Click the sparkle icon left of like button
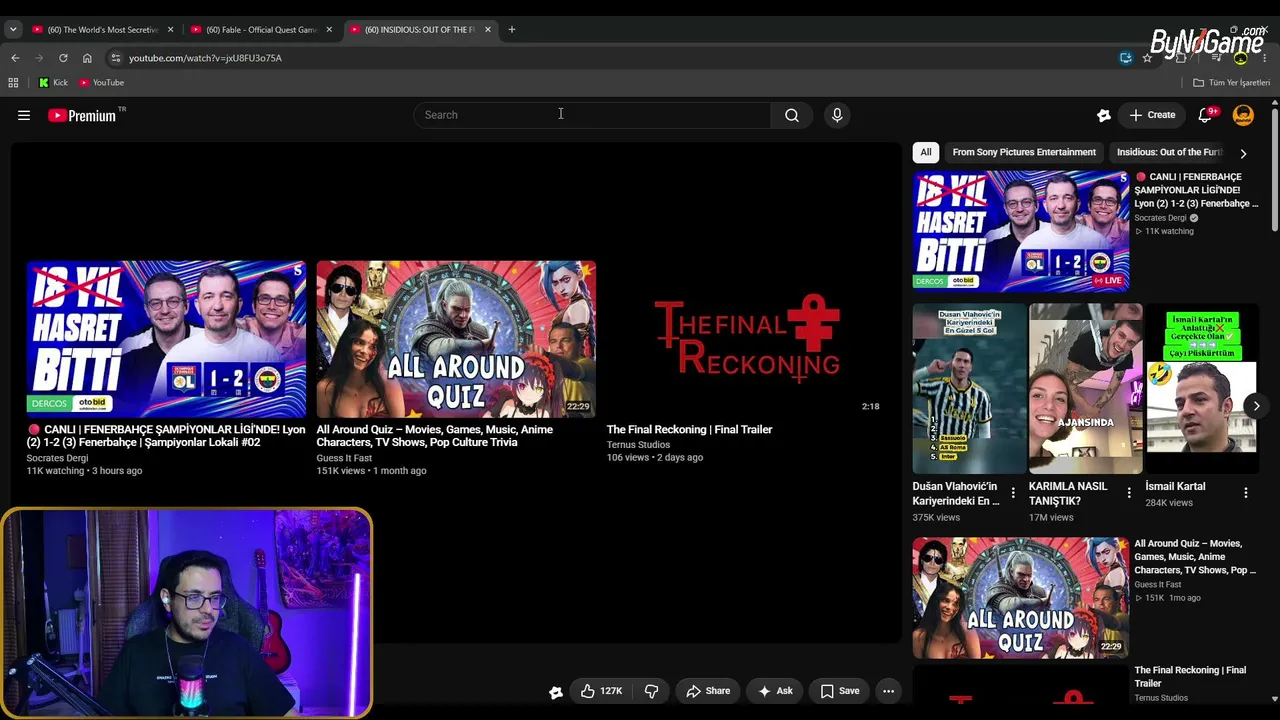The width and height of the screenshot is (1280, 720). 556,691
